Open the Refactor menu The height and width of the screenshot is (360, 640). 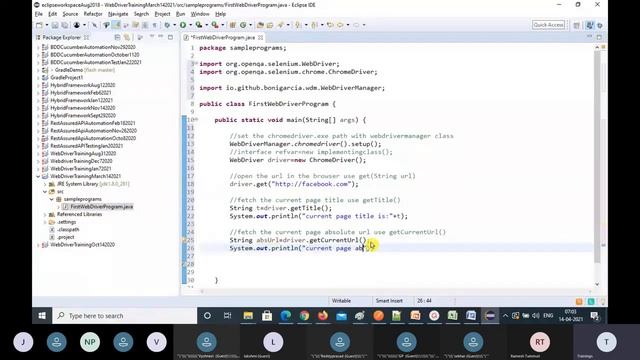point(93,14)
